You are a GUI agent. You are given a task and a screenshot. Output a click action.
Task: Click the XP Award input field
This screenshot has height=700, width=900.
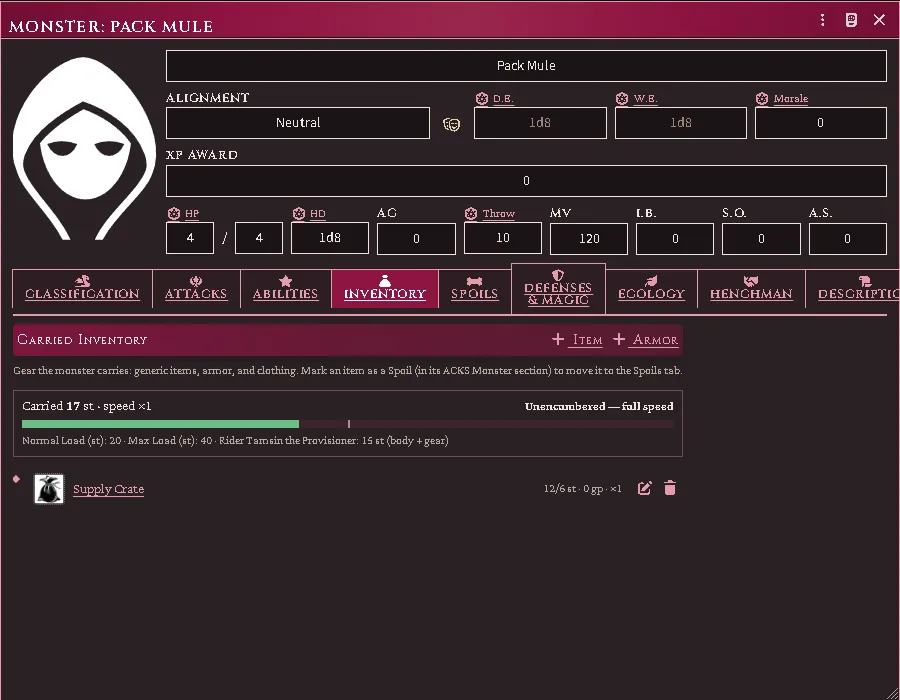click(526, 181)
